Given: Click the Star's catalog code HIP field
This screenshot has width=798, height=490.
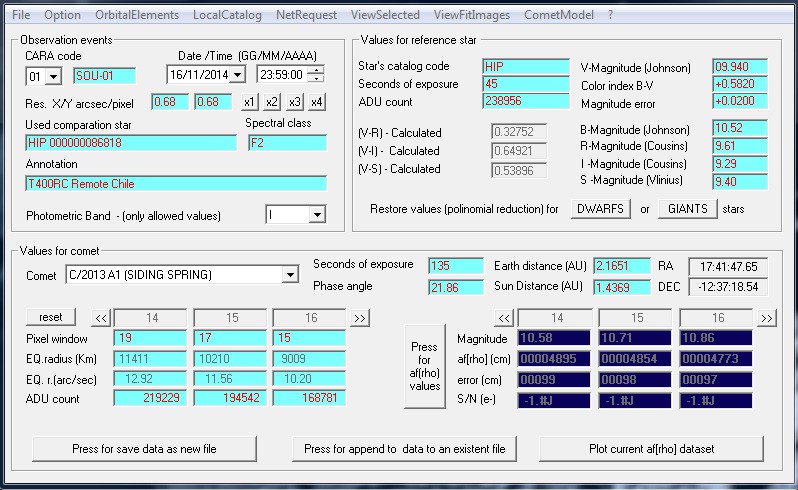Looking at the screenshot, I should (x=526, y=66).
